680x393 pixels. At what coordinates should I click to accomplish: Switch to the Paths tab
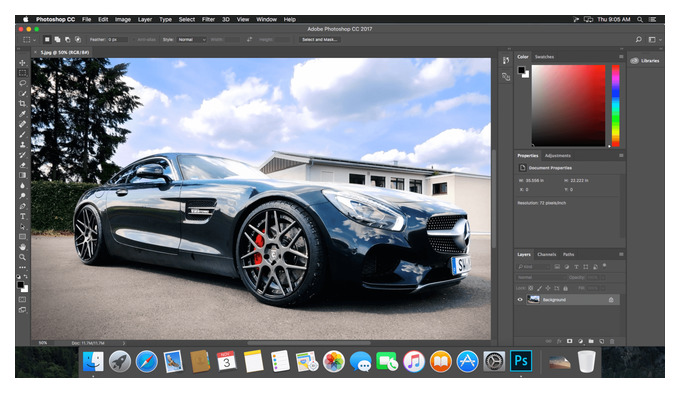click(569, 255)
